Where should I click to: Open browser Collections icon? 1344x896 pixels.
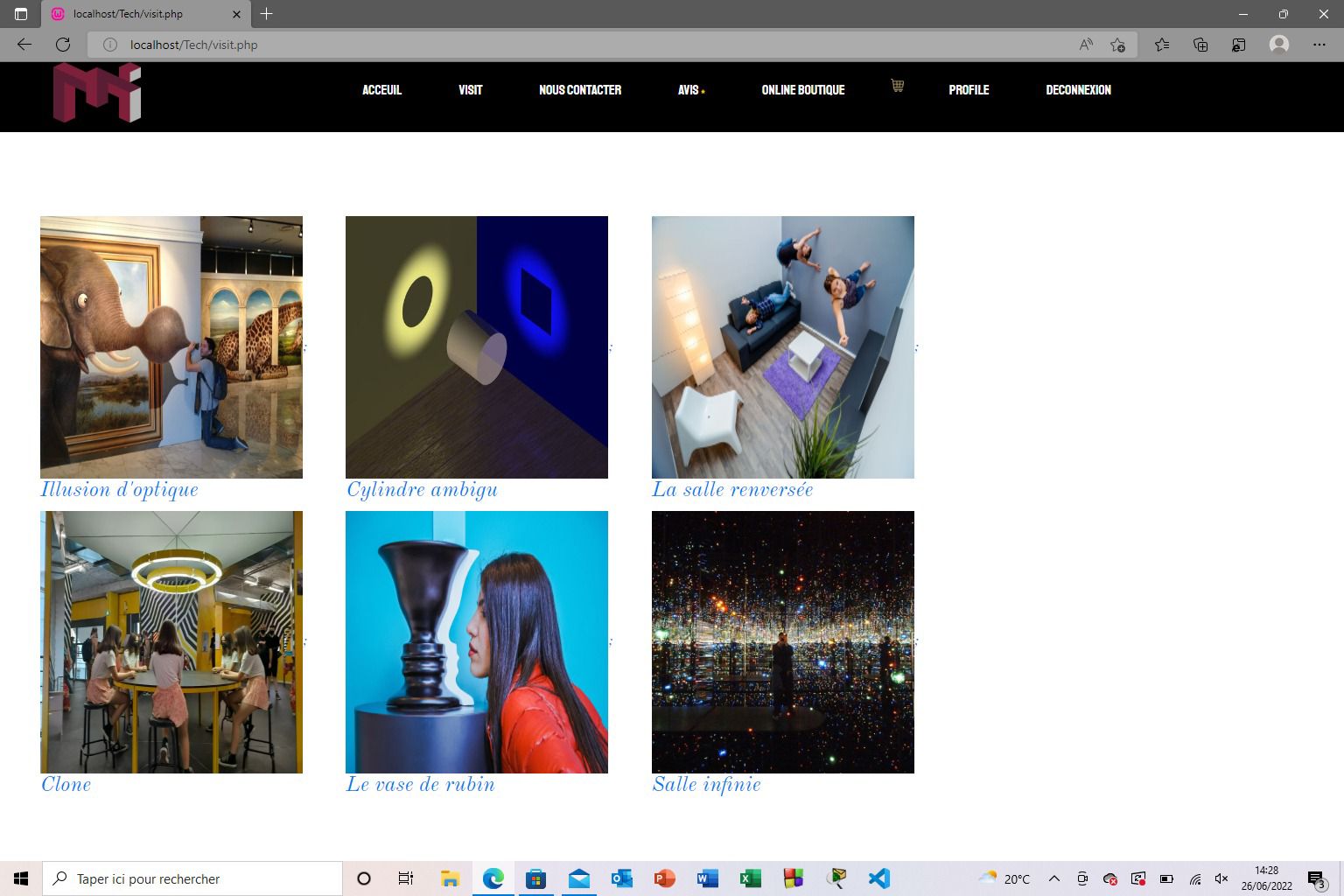pos(1200,45)
